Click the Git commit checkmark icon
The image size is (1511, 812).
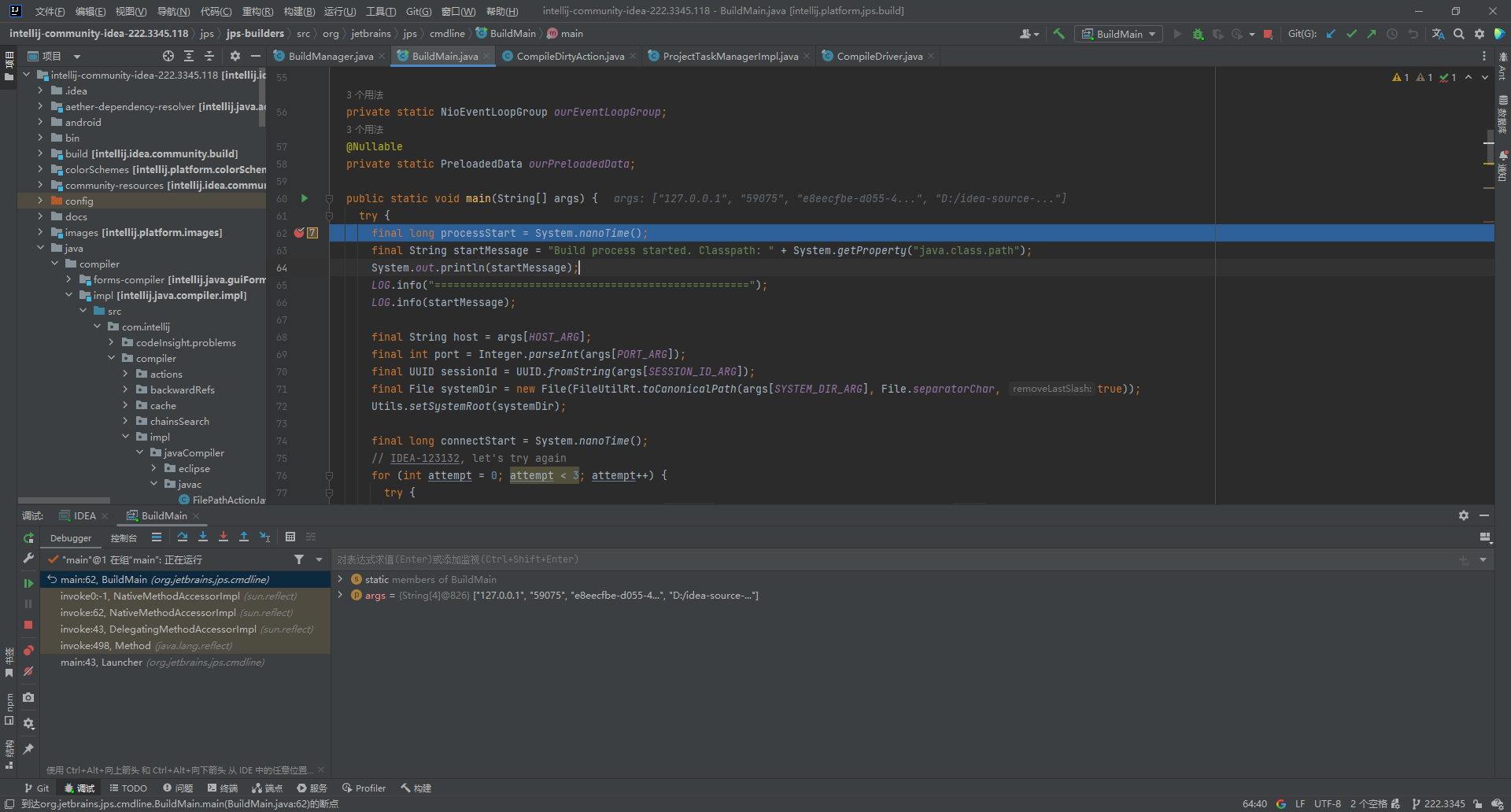point(1350,34)
